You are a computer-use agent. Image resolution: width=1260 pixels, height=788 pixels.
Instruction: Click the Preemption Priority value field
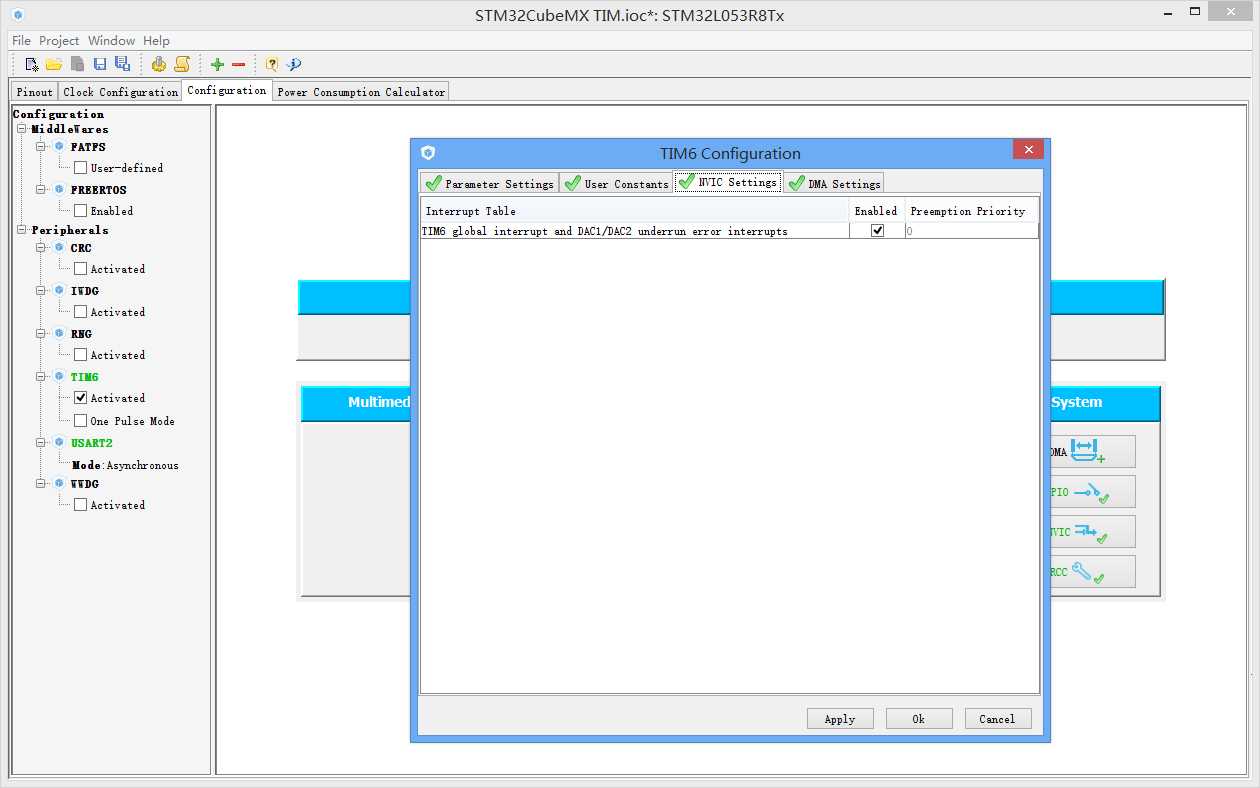coord(971,230)
